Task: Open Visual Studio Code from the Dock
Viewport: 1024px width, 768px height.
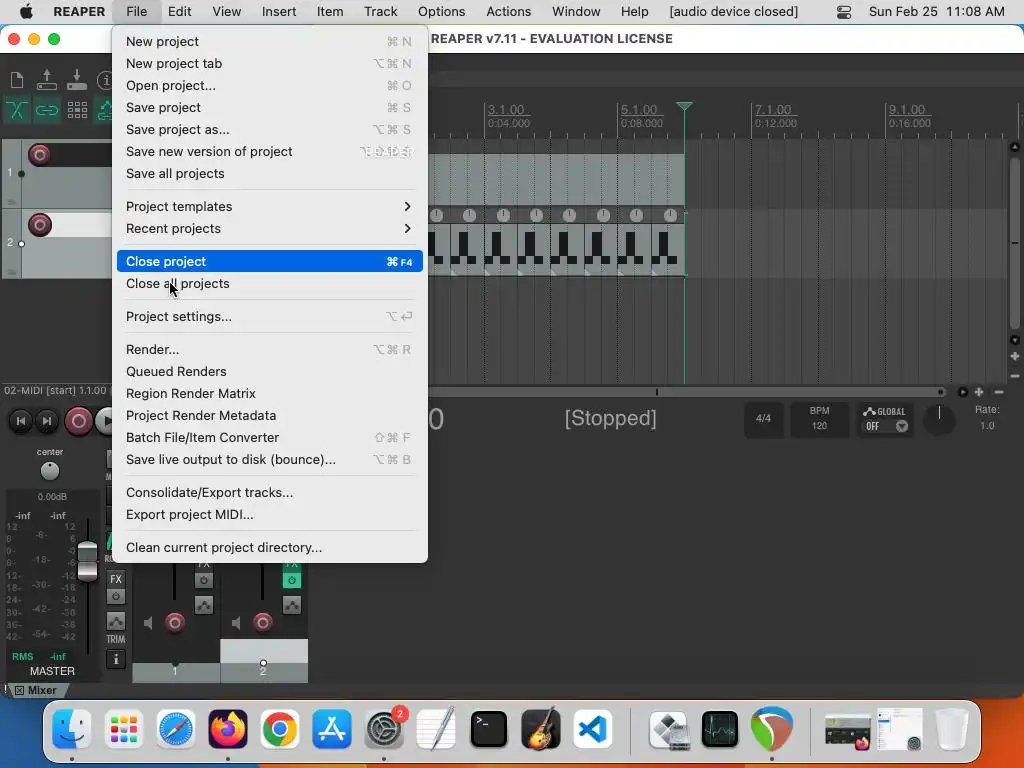Action: [x=593, y=729]
